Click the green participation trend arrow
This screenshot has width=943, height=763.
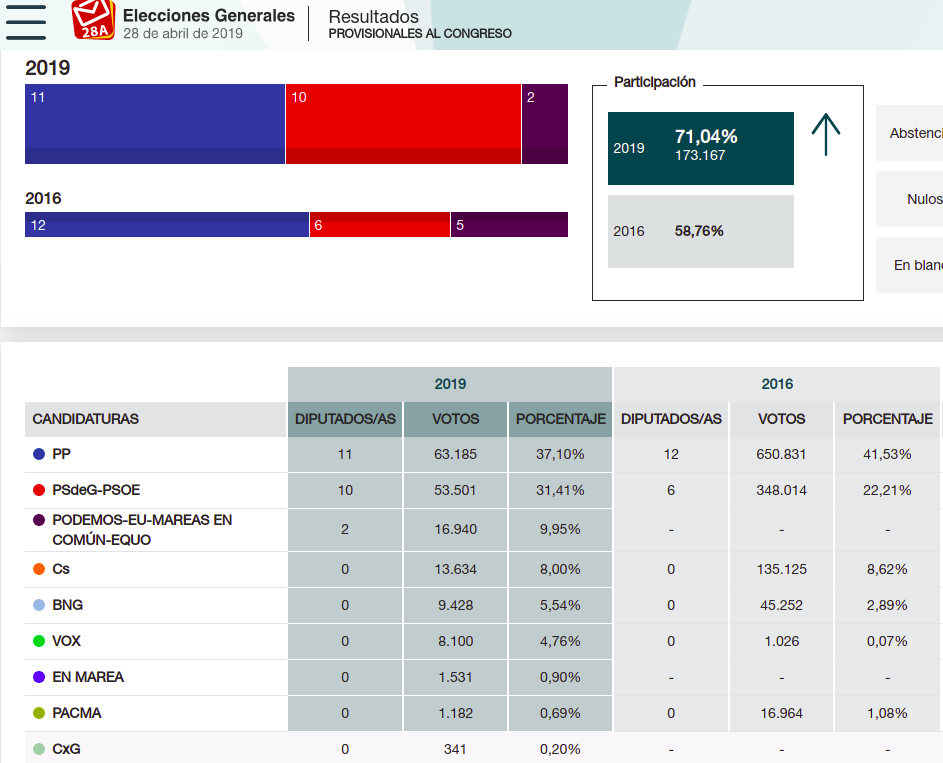[x=826, y=135]
